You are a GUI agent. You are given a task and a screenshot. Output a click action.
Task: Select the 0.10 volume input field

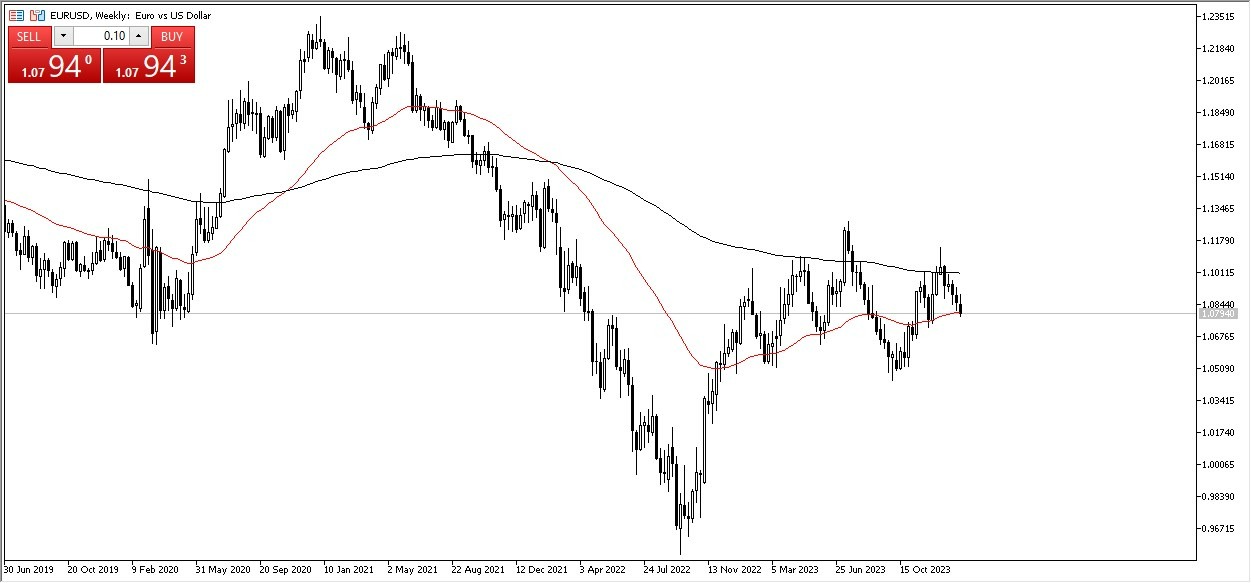[x=100, y=36]
